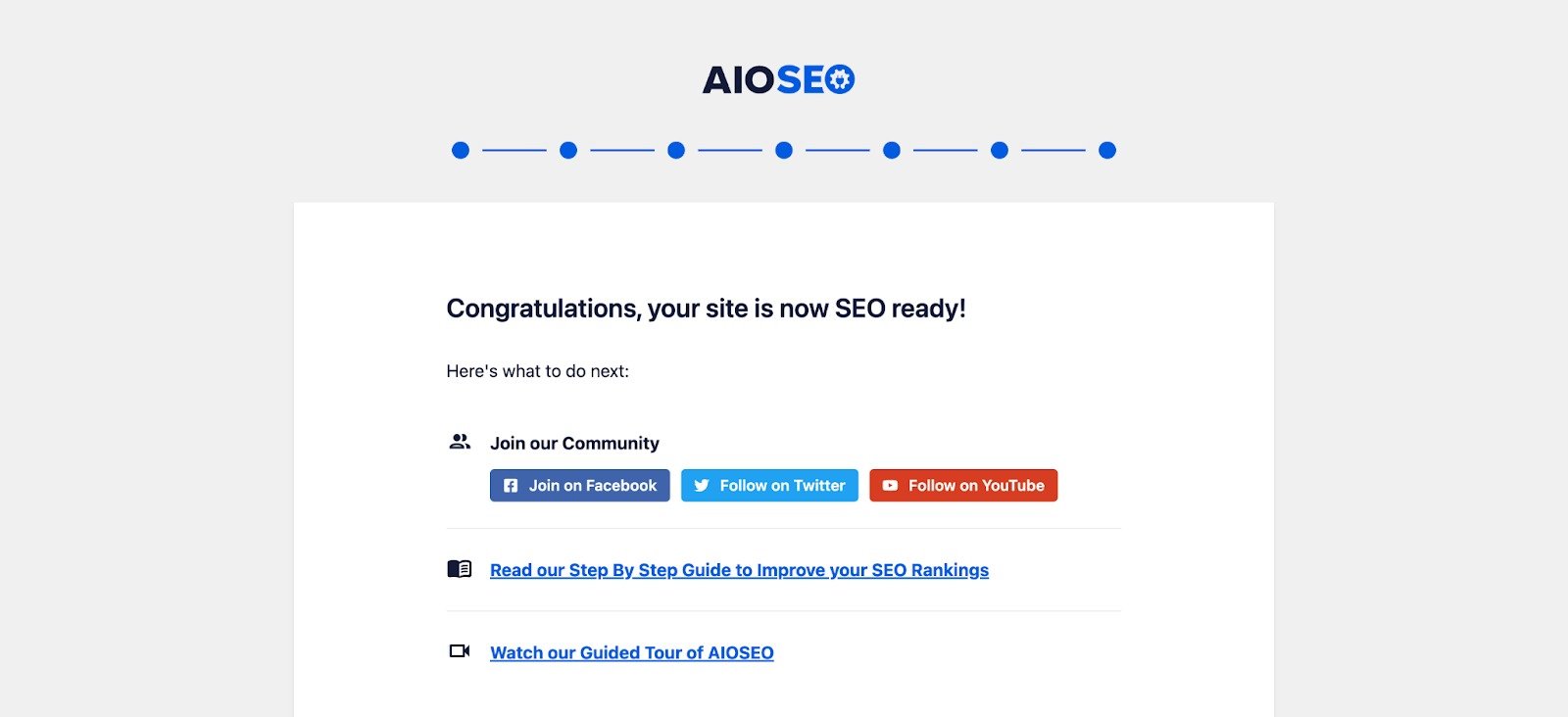1568x717 pixels.
Task: Click the Facebook icon in Join button
Action: (511, 486)
